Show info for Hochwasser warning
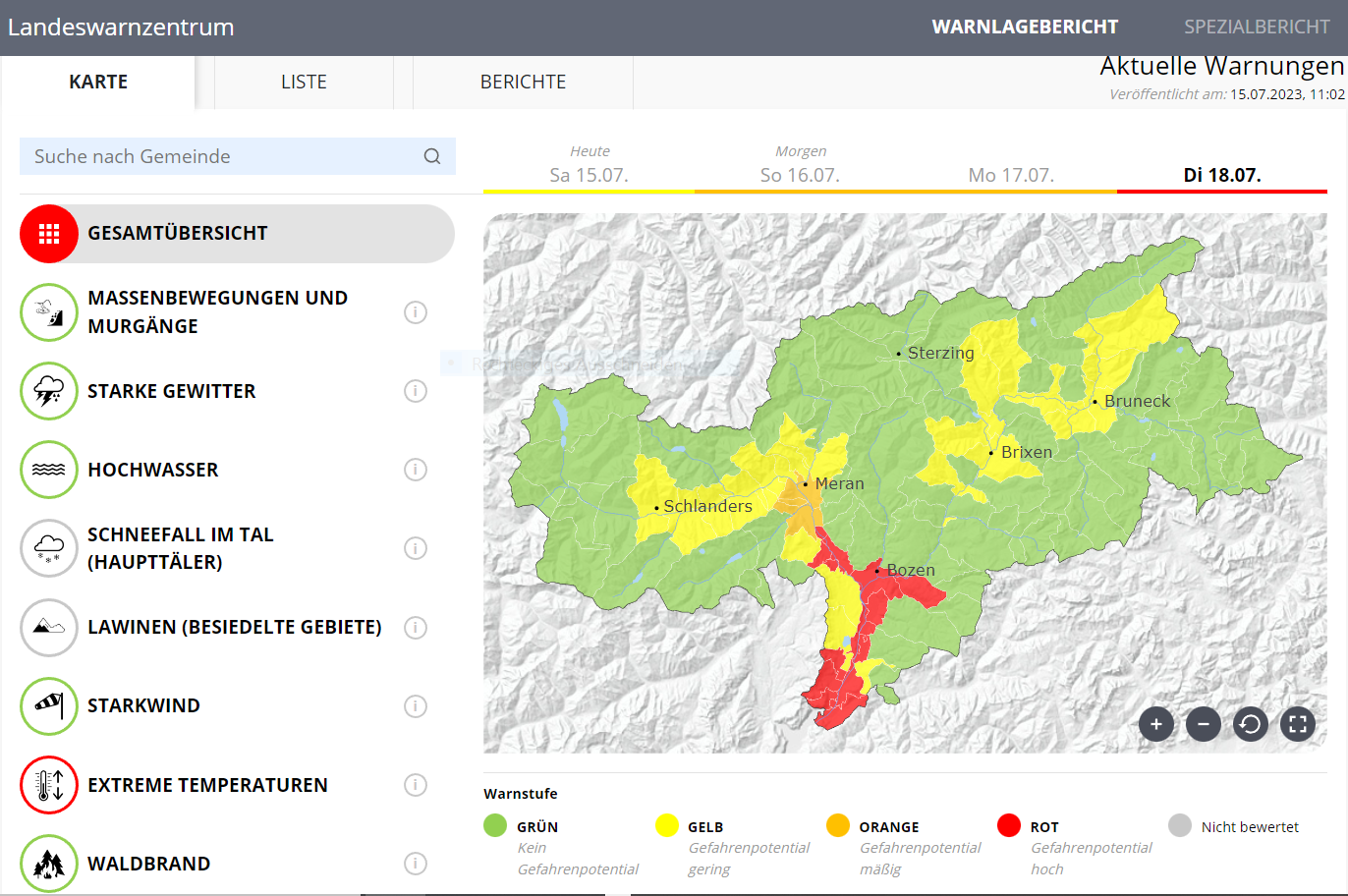Screen dimensions: 1348x896 point(416,470)
